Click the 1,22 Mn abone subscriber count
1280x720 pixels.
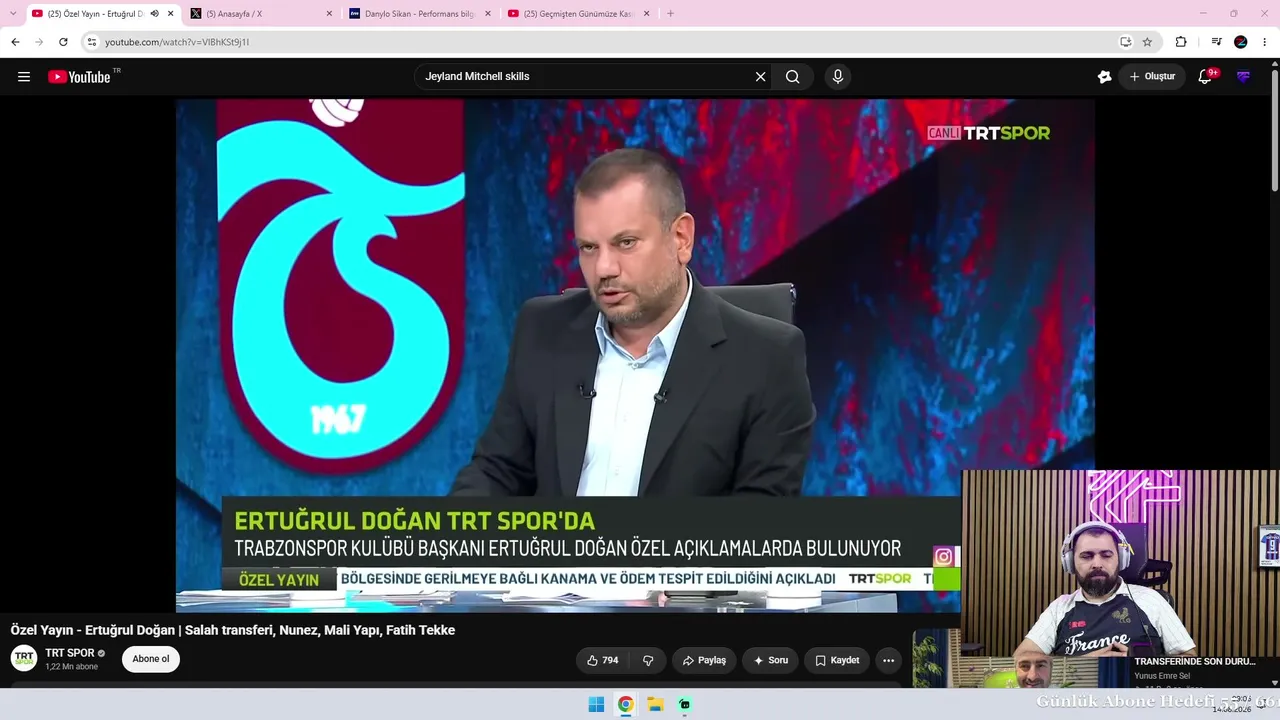tap(71, 667)
